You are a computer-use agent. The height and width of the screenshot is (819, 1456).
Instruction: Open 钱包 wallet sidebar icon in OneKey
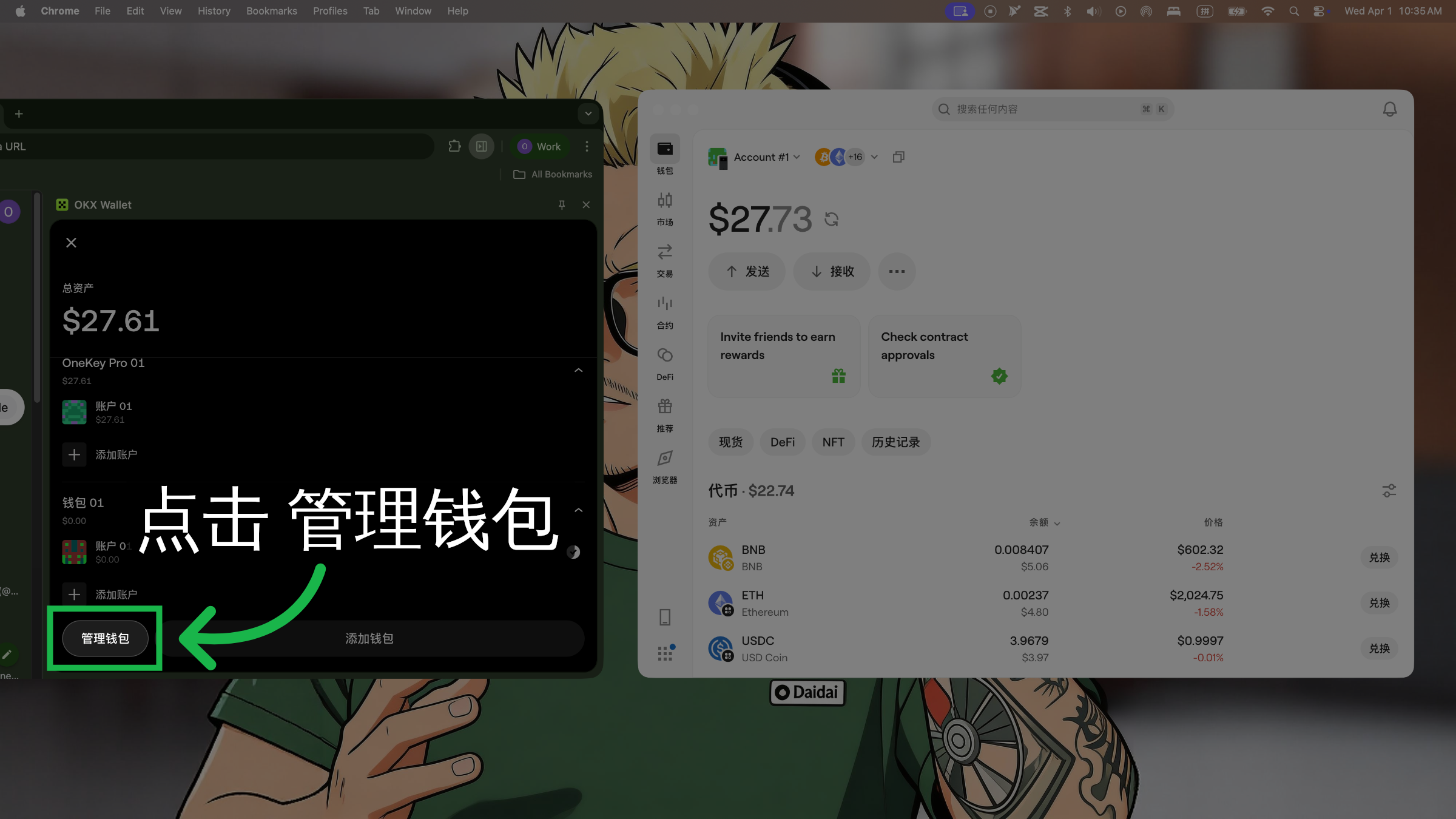[665, 155]
